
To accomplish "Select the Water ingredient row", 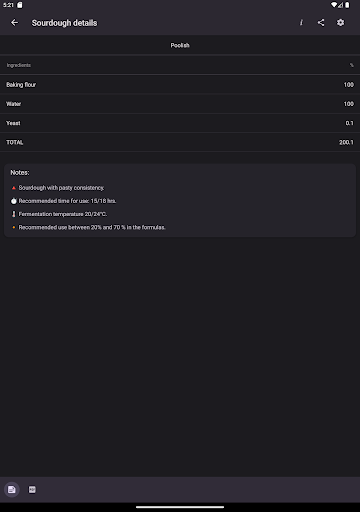I will [x=180, y=104].
